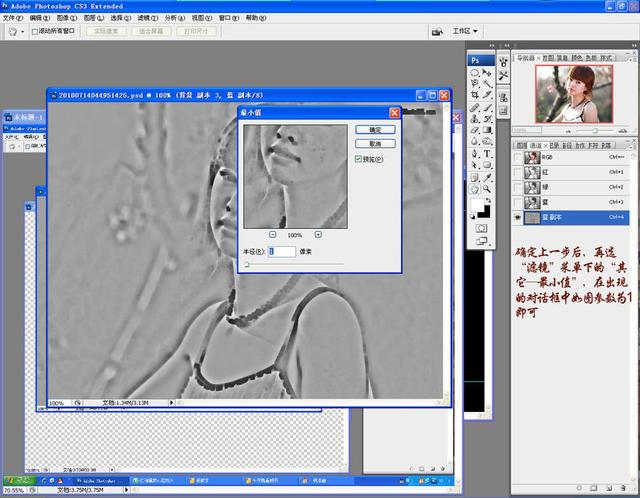Show the RGB channel visibility box
The height and width of the screenshot is (498, 640).
tap(516, 157)
